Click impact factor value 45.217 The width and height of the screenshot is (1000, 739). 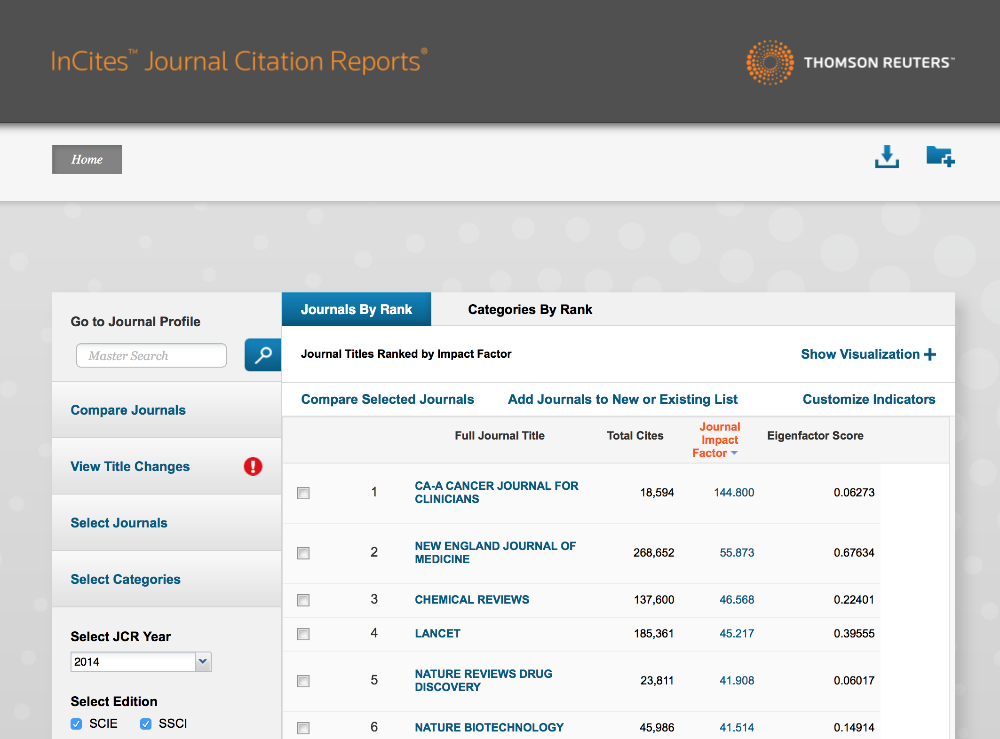(737, 634)
